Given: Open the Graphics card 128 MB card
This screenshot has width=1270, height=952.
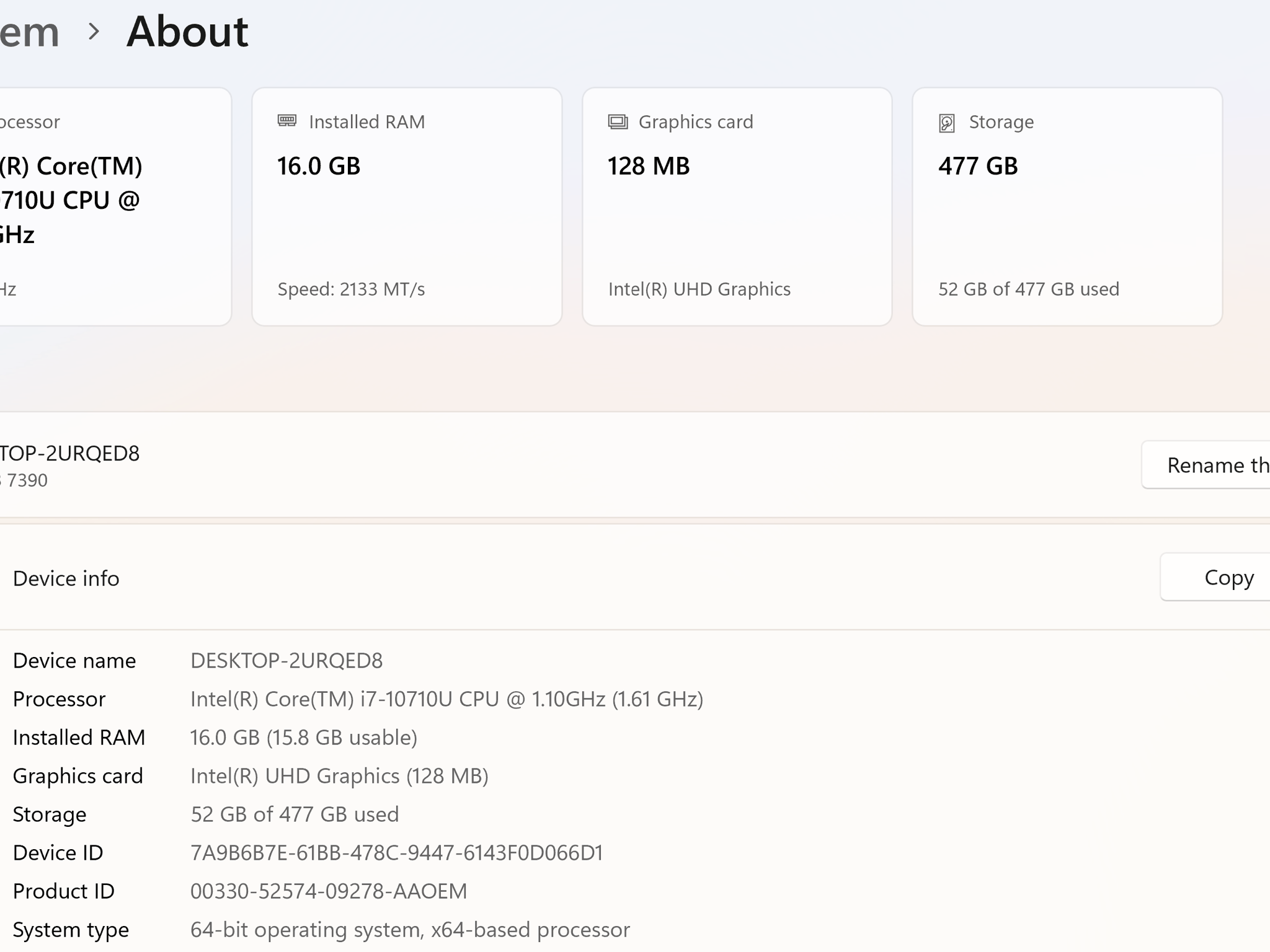Looking at the screenshot, I should (x=737, y=206).
